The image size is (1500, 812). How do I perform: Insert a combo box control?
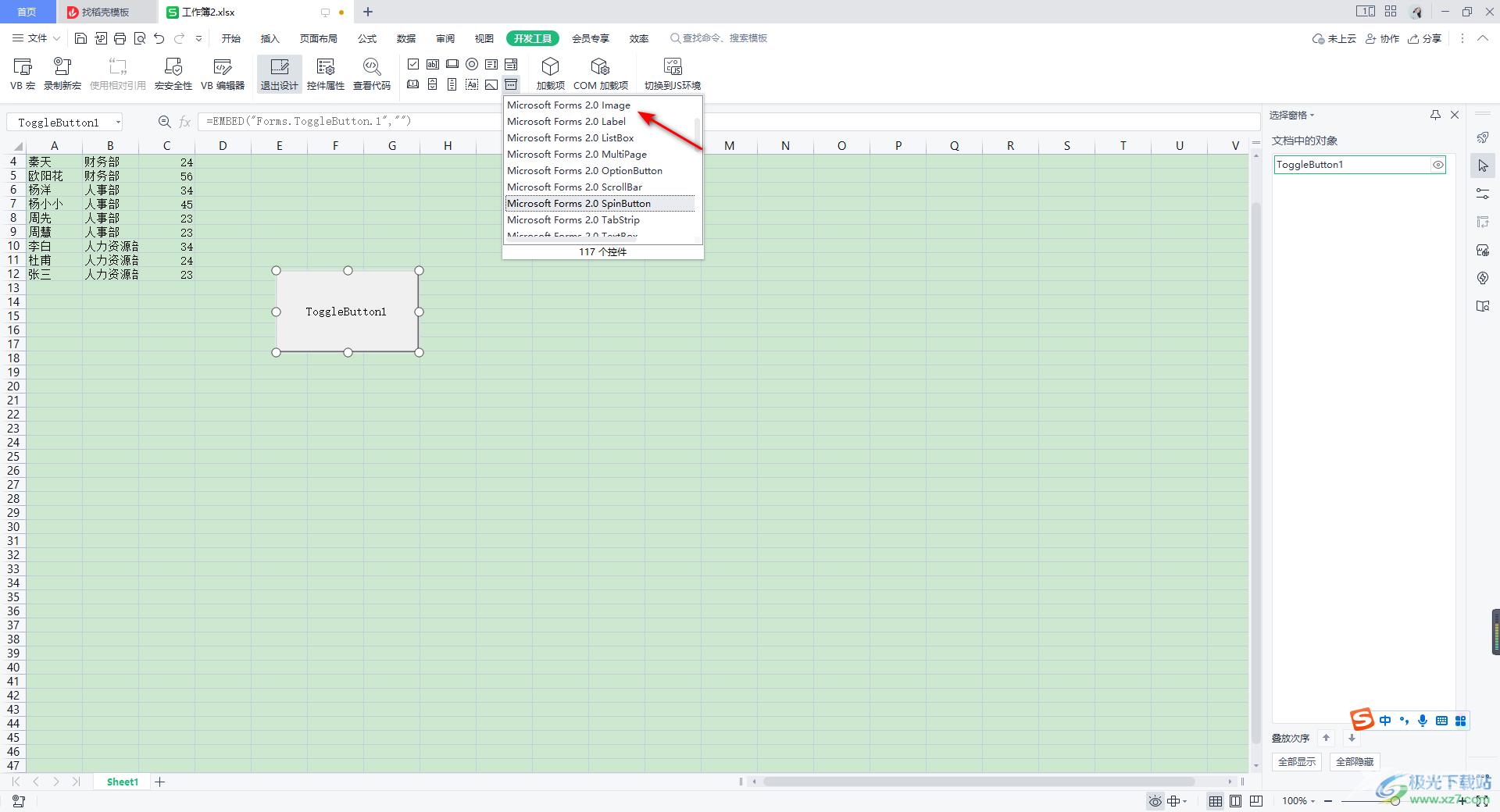pyautogui.click(x=511, y=64)
